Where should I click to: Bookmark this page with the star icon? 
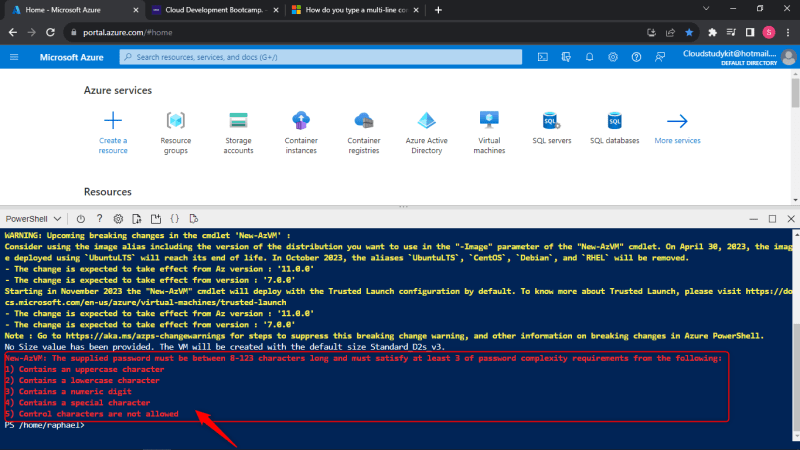point(689,32)
